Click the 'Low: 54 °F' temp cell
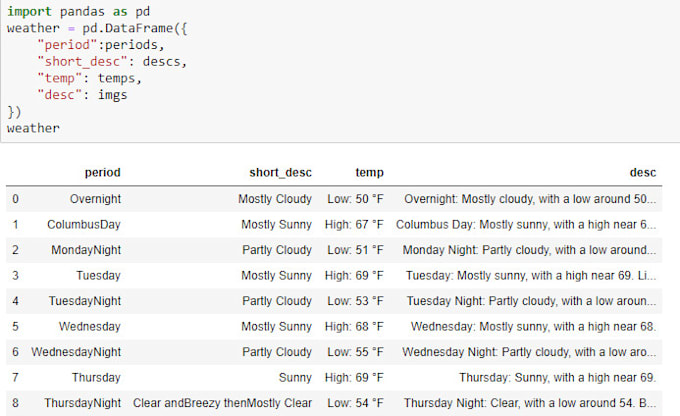The width and height of the screenshot is (680, 416). [x=355, y=403]
